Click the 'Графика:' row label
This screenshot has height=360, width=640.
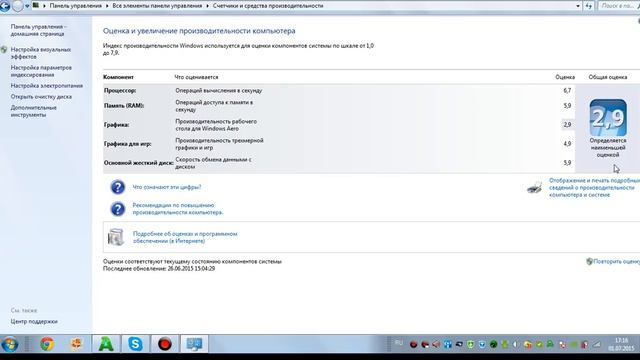tap(116, 125)
